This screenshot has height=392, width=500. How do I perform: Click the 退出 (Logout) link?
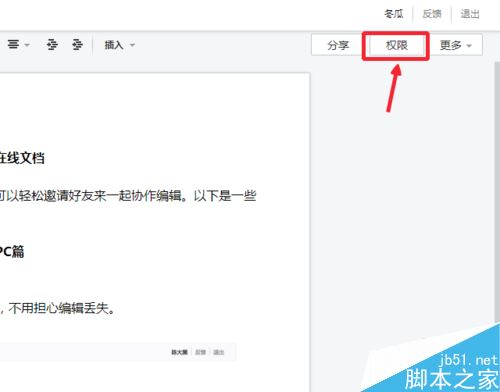click(470, 14)
